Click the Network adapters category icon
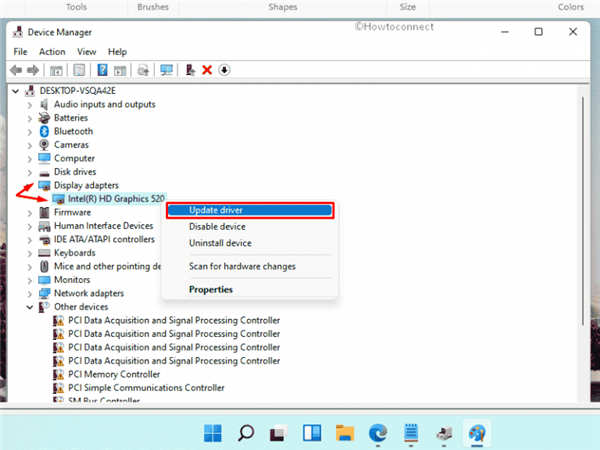 [x=44, y=293]
